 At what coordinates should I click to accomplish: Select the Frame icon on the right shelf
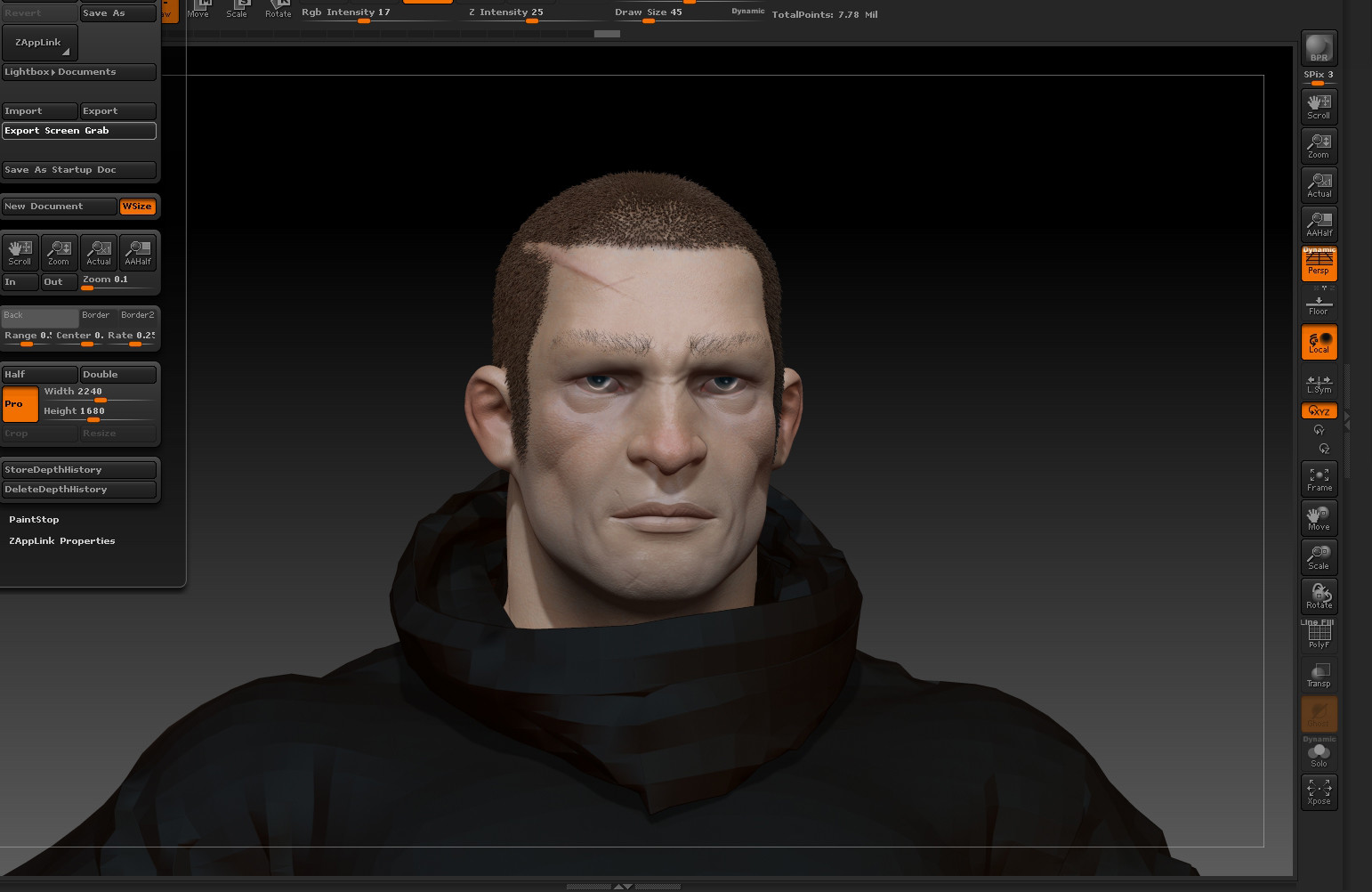coord(1318,478)
